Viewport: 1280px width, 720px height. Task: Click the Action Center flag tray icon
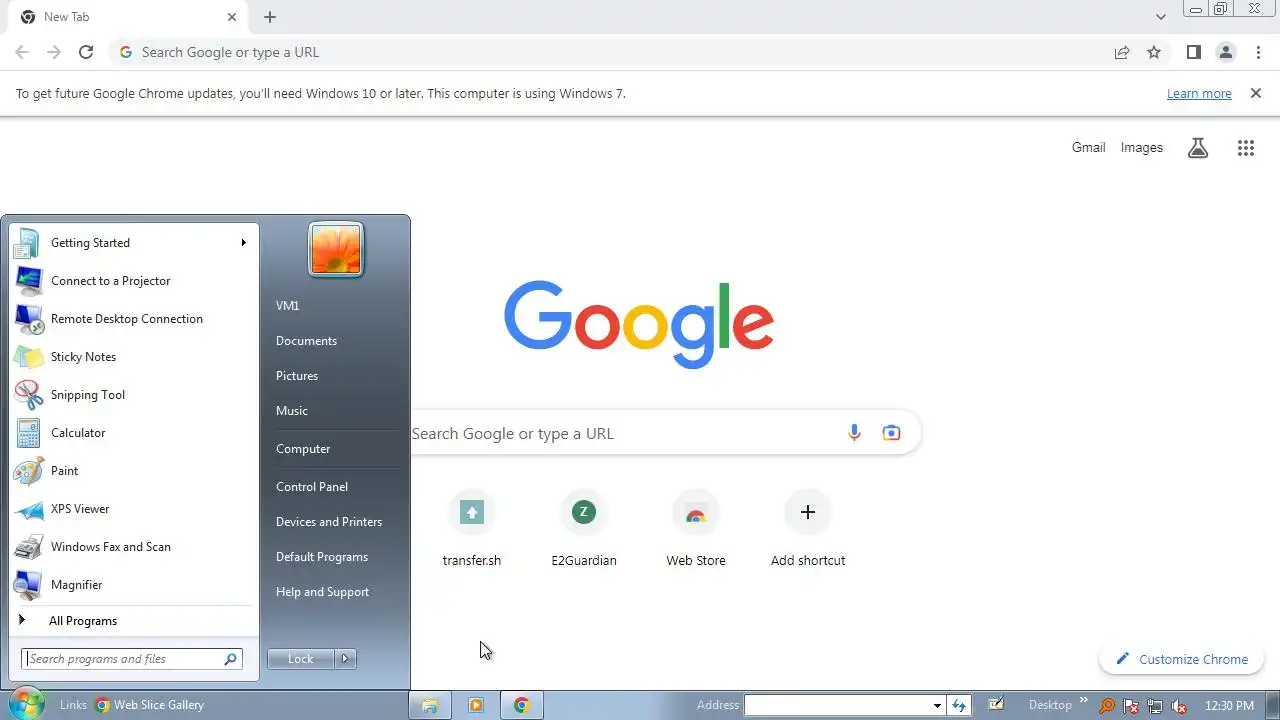coord(1131,705)
